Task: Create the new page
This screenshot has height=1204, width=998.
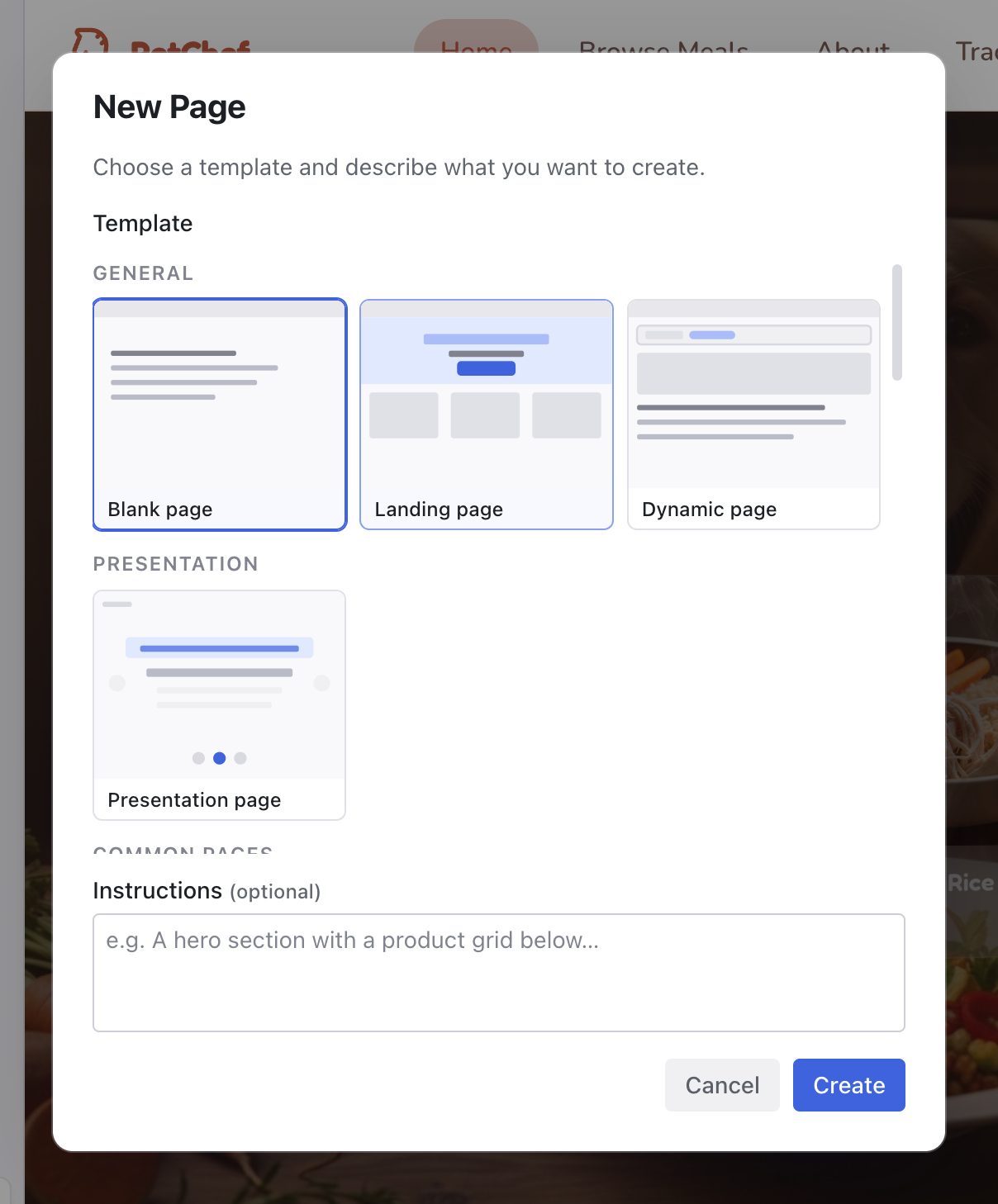Action: point(849,1085)
